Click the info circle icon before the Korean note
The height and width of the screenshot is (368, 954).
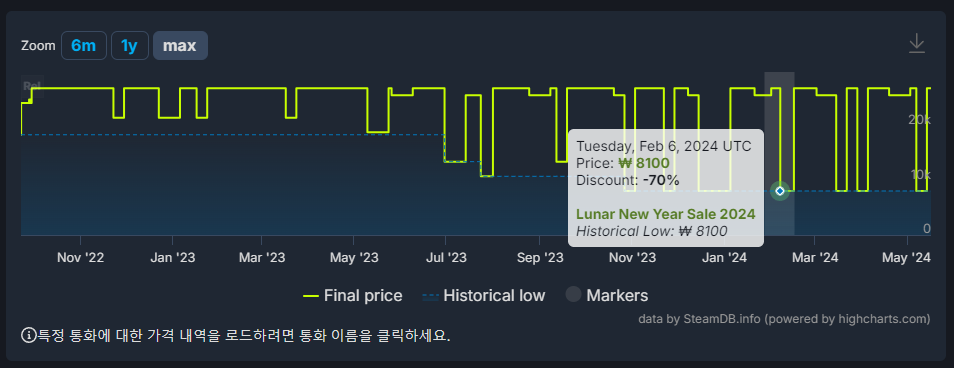click(29, 335)
